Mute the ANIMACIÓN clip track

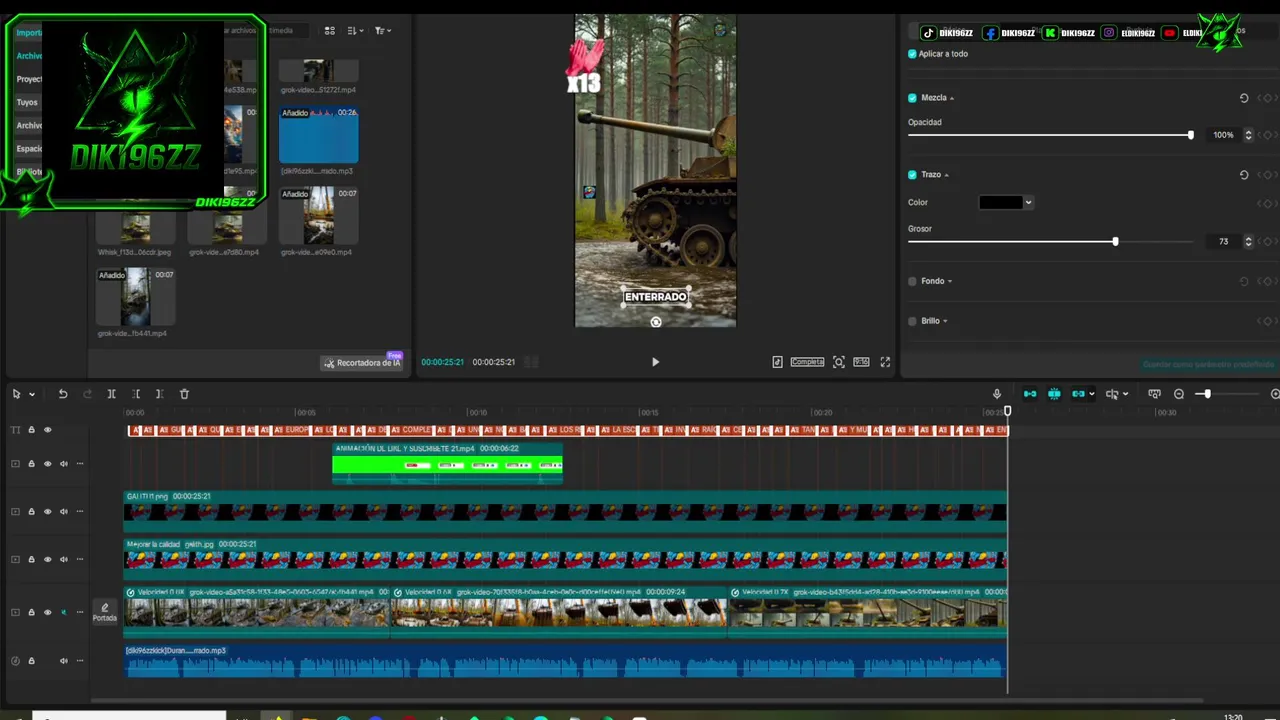[x=63, y=464]
